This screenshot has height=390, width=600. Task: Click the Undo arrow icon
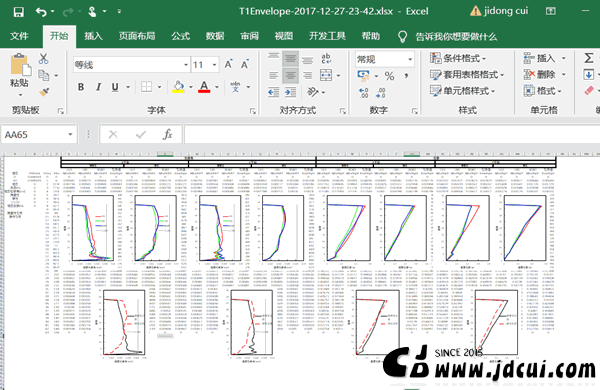pyautogui.click(x=41, y=12)
